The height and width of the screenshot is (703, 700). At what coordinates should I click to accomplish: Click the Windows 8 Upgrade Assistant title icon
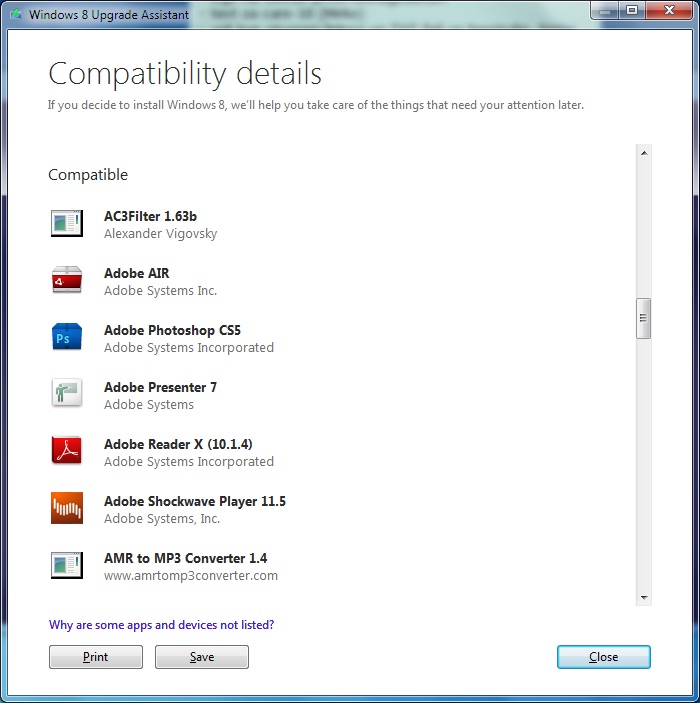(16, 14)
